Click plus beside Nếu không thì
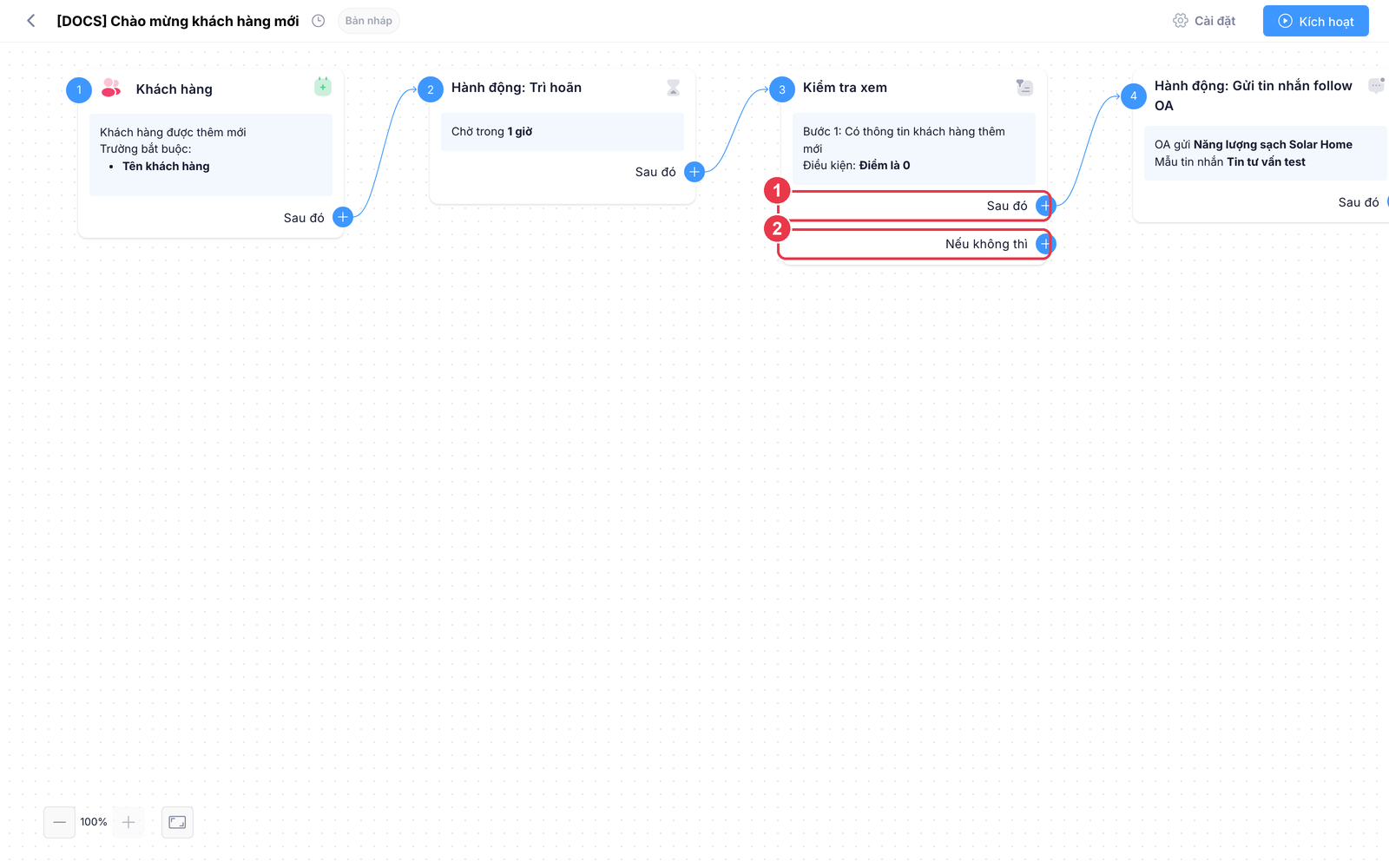 click(1045, 244)
